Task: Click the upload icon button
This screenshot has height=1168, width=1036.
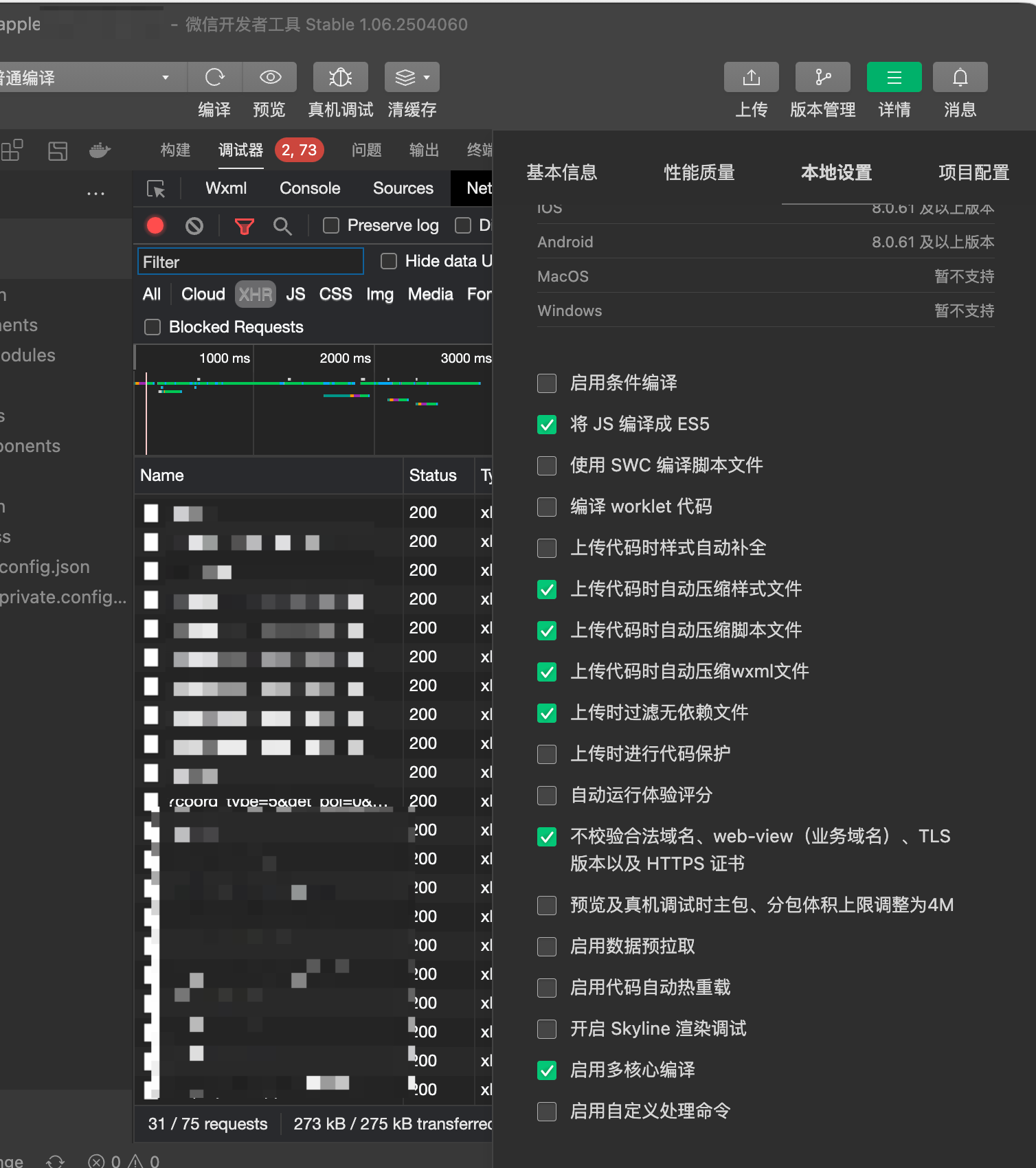Action: (x=752, y=77)
